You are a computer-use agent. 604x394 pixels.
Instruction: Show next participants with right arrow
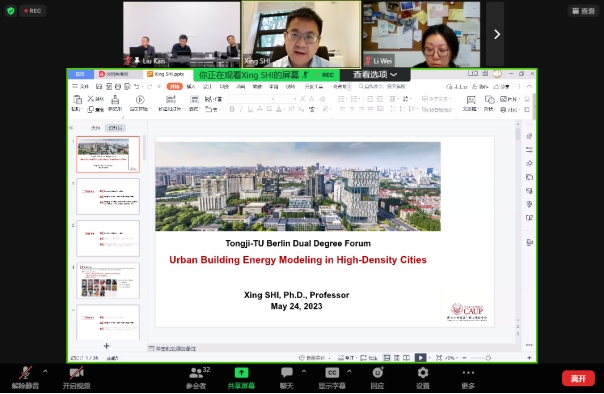[497, 34]
